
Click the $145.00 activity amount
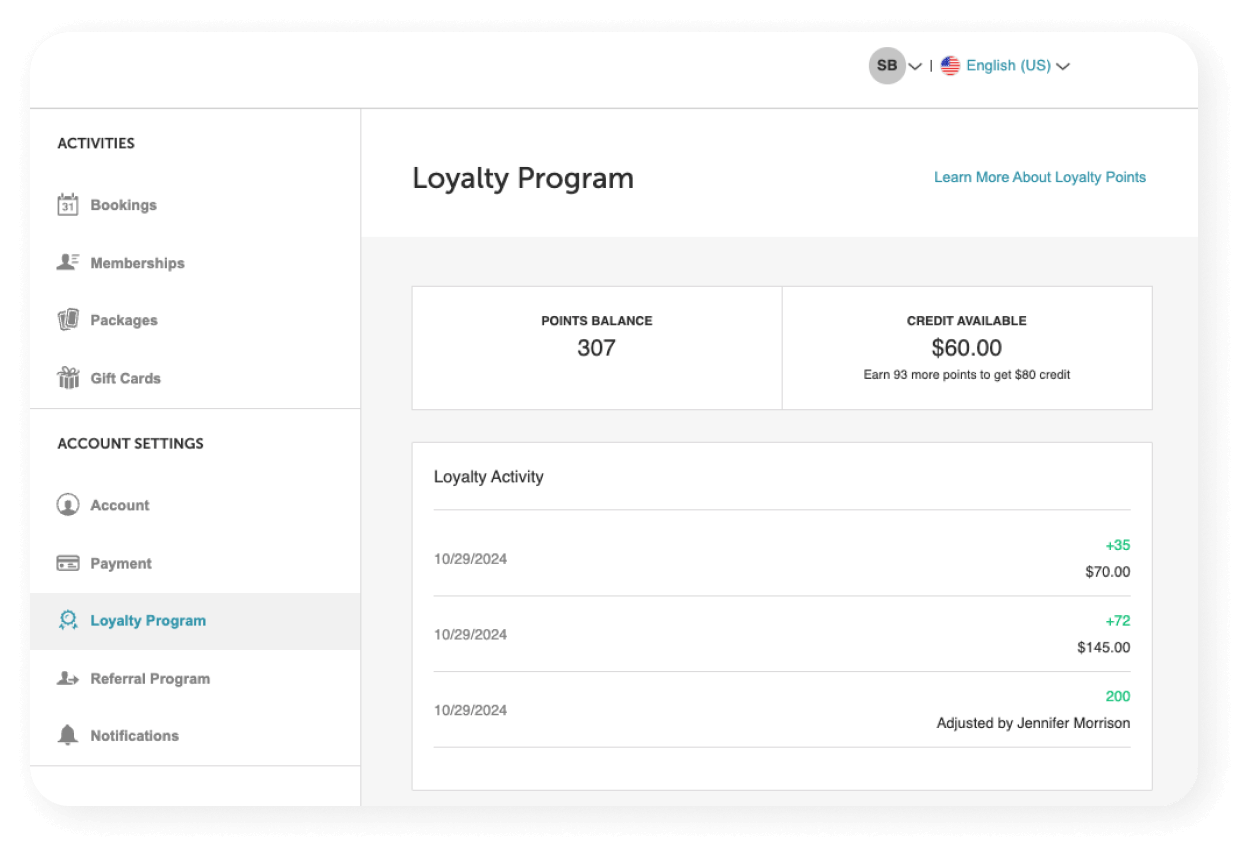click(1104, 647)
